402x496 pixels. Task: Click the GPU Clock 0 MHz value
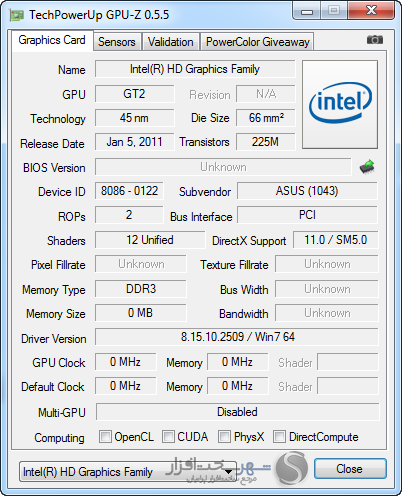pyautogui.click(x=126, y=362)
